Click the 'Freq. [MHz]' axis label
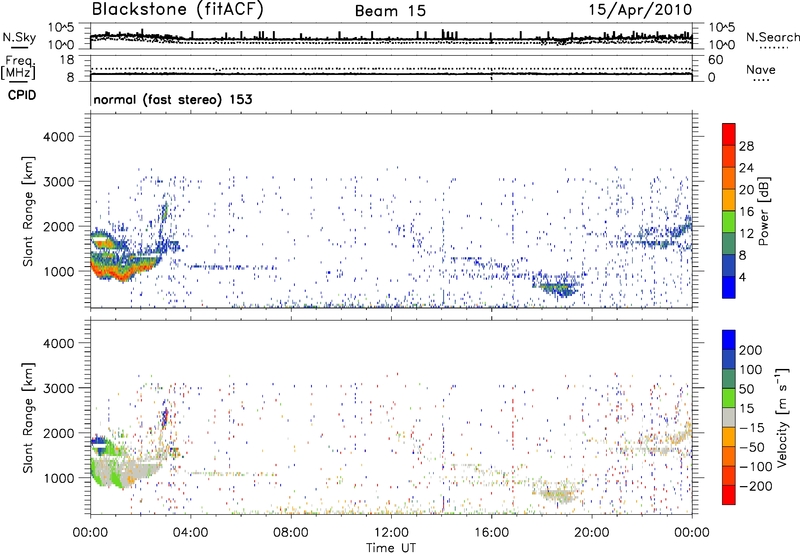 click(18, 68)
